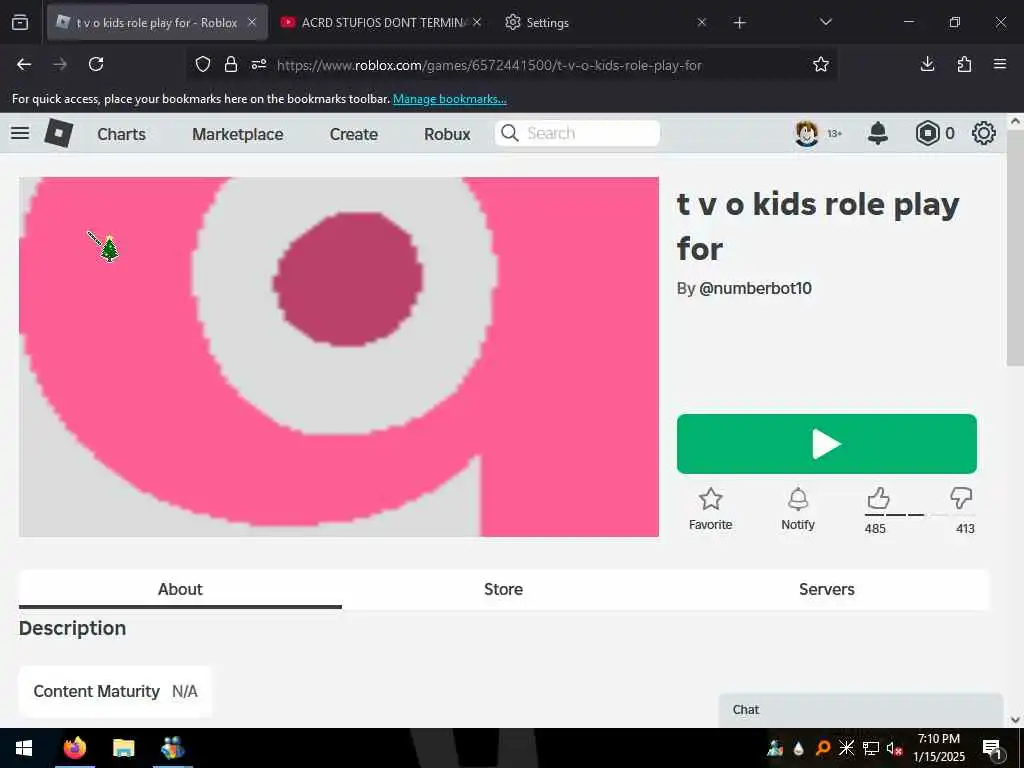This screenshot has height=768, width=1024.
Task: Open site permissions icon in address bar
Action: tap(259, 64)
